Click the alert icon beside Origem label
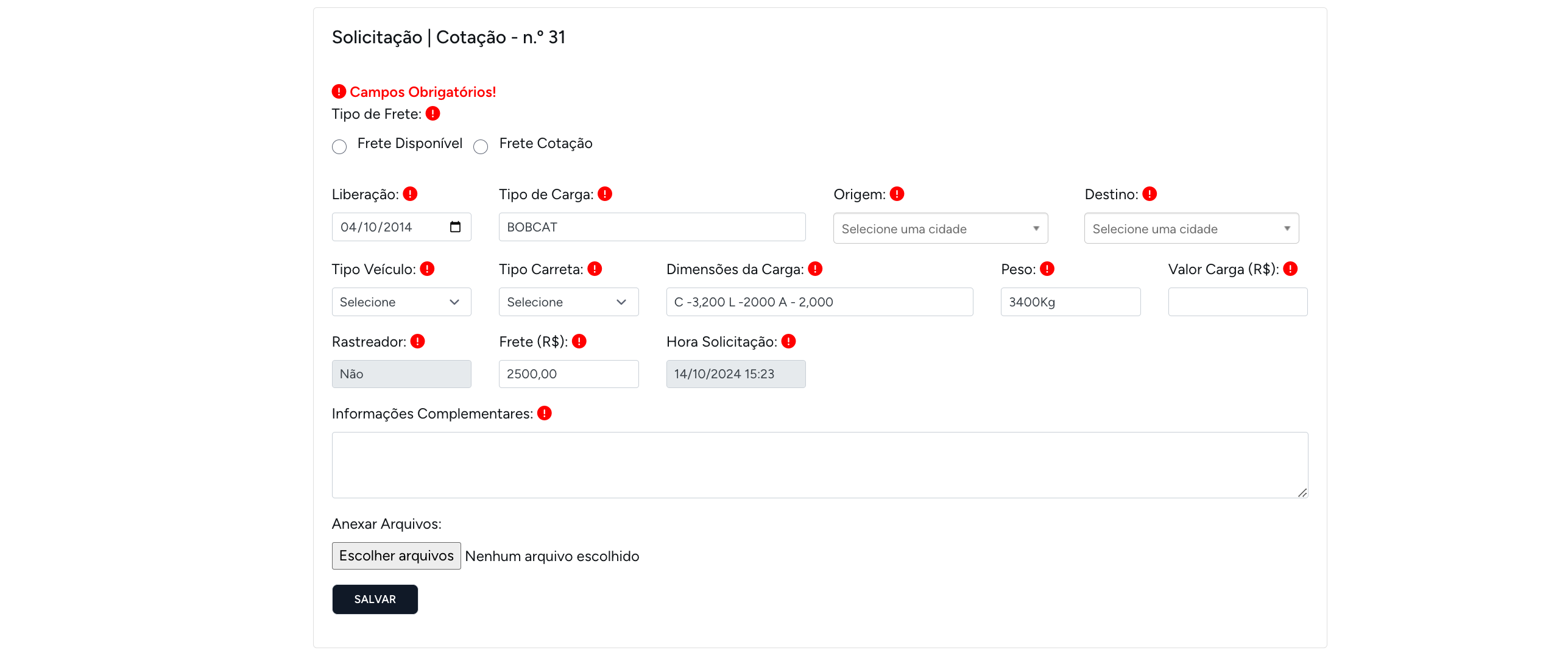1568x664 pixels. [x=897, y=194]
